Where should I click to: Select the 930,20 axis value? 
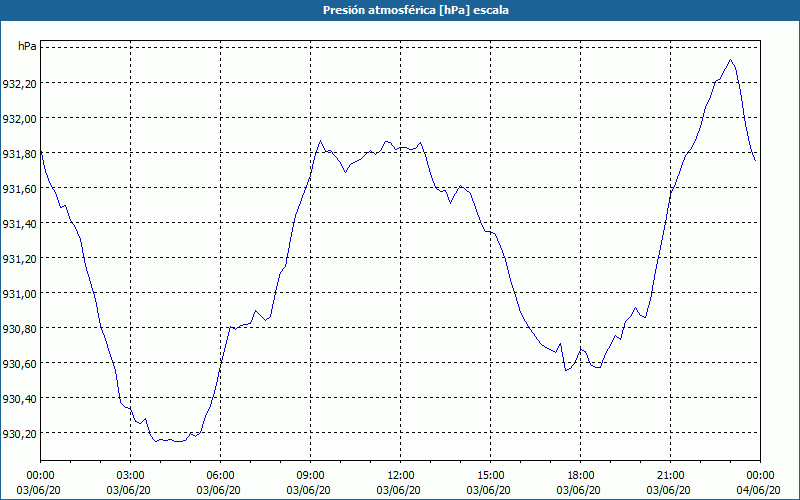19,434
